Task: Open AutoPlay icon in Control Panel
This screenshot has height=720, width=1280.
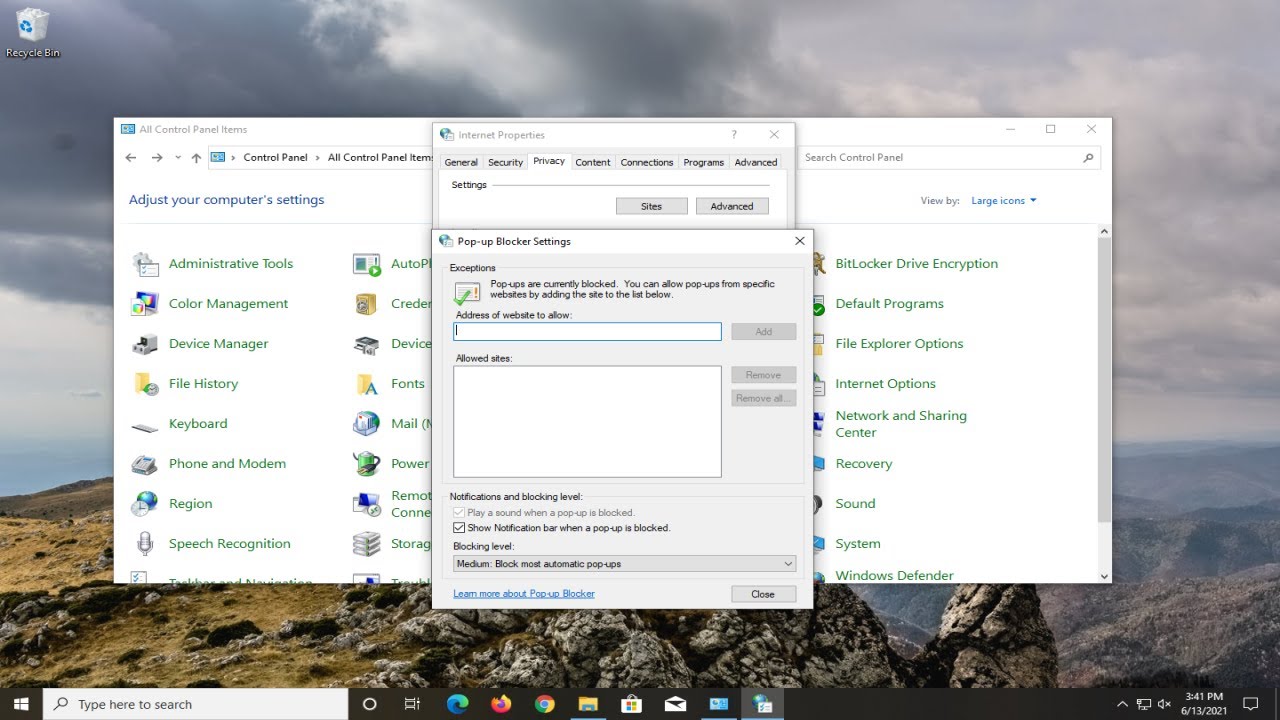Action: point(367,264)
